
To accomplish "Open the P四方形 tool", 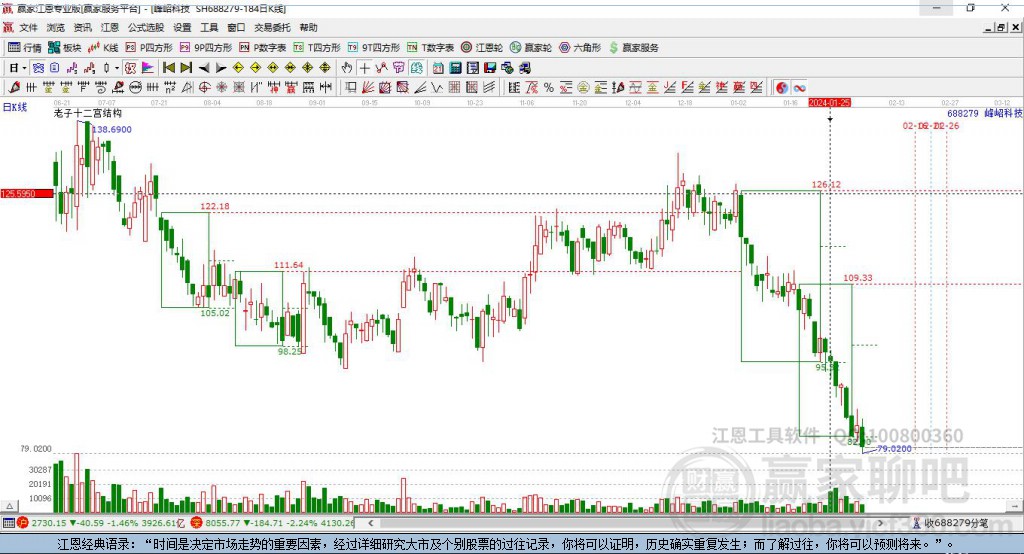I will (149, 48).
